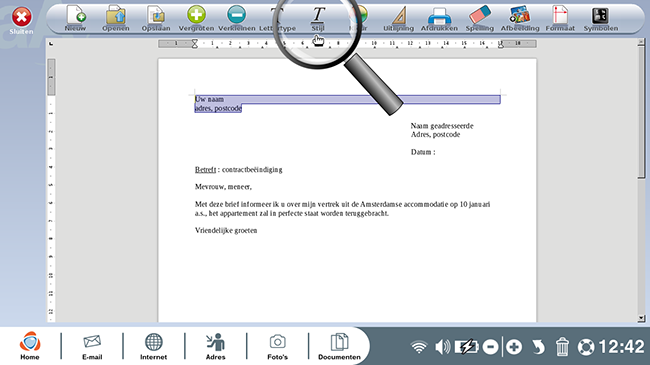Viewport: 650px width, 365px height.
Task: Open page Formaat settings
Action: [x=560, y=19]
